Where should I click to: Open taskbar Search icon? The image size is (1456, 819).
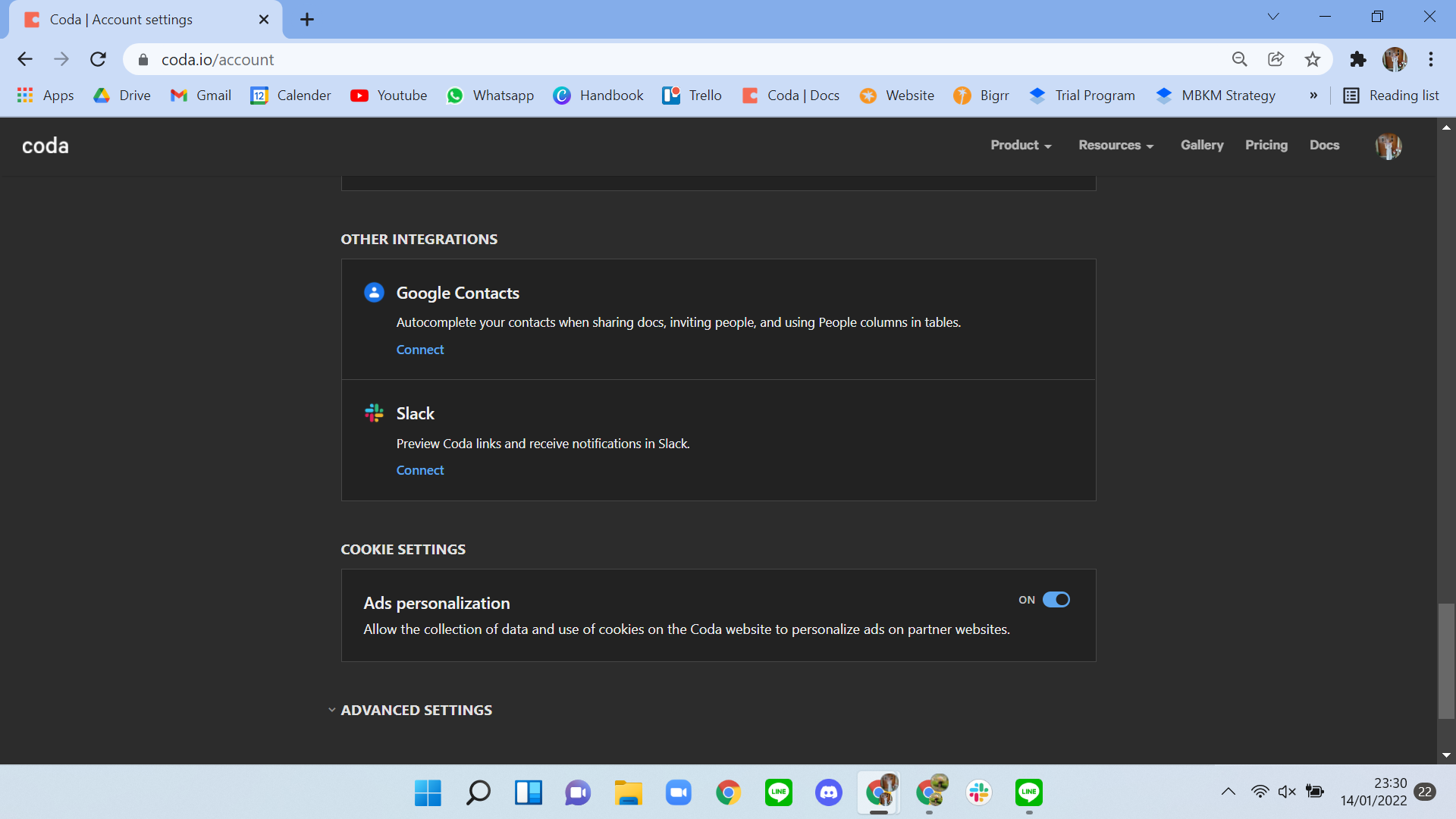coord(478,792)
